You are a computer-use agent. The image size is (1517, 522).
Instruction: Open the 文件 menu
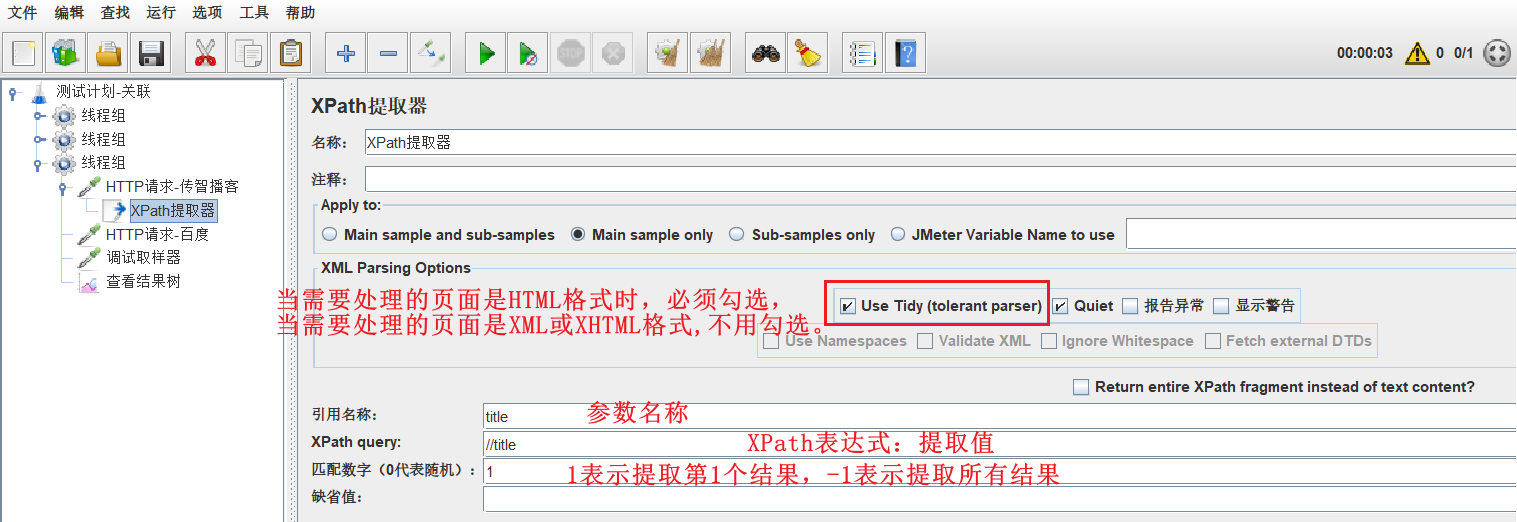[23, 13]
